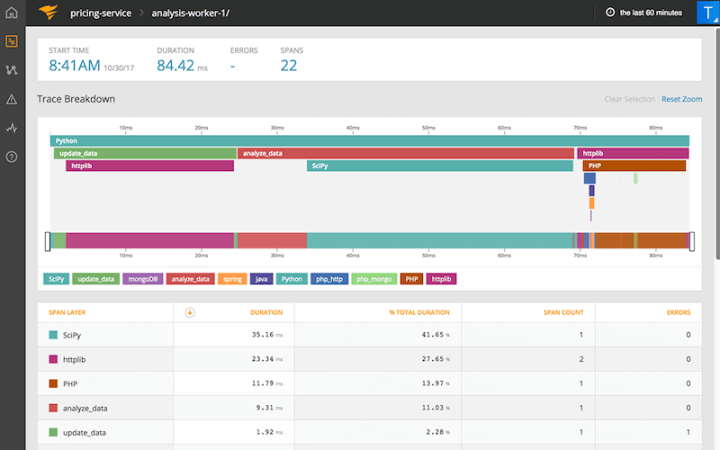Sort table by Span Count column
720x450 pixels.
click(x=564, y=312)
